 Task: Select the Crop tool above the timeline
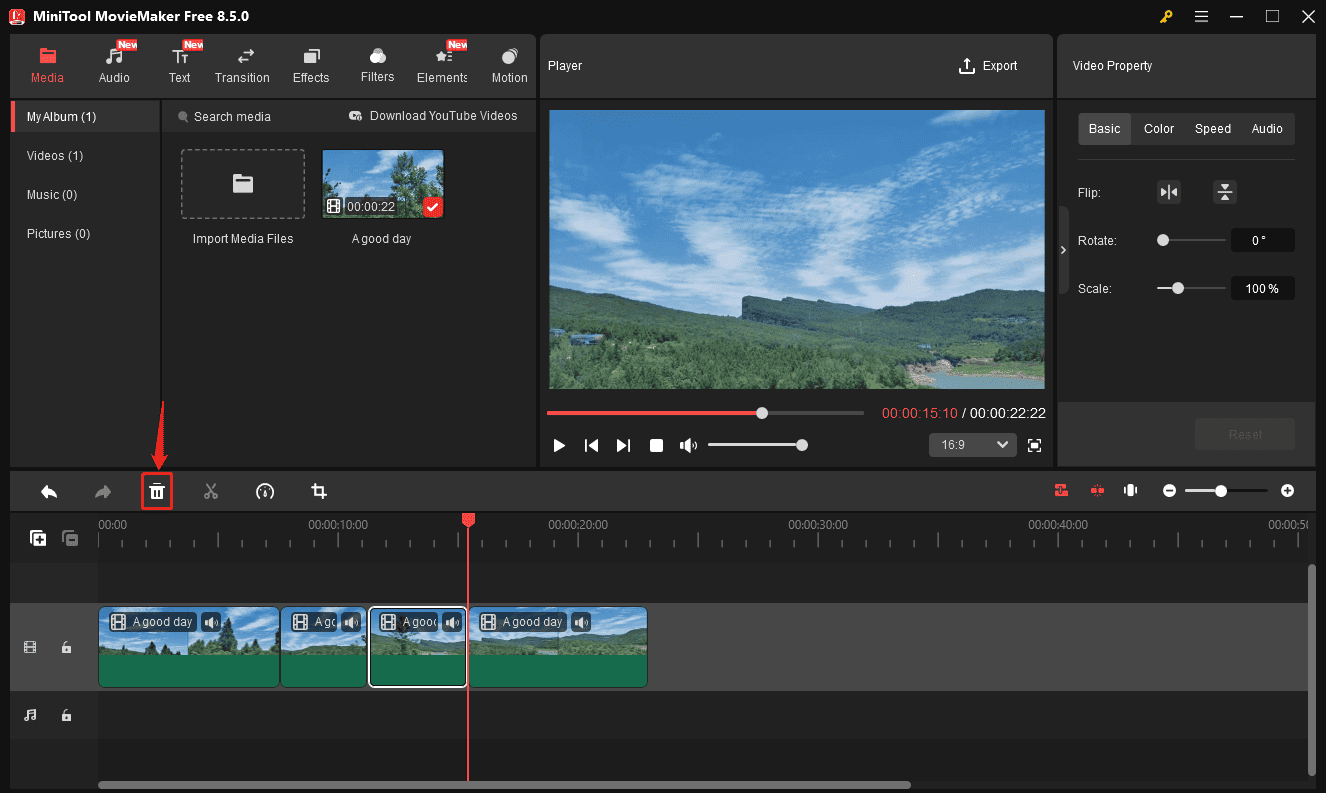[x=319, y=491]
